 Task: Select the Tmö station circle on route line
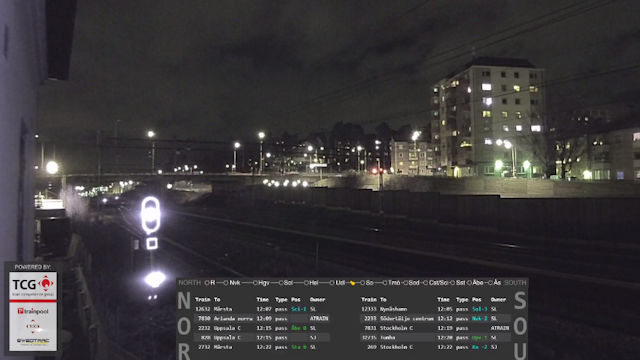[384, 283]
